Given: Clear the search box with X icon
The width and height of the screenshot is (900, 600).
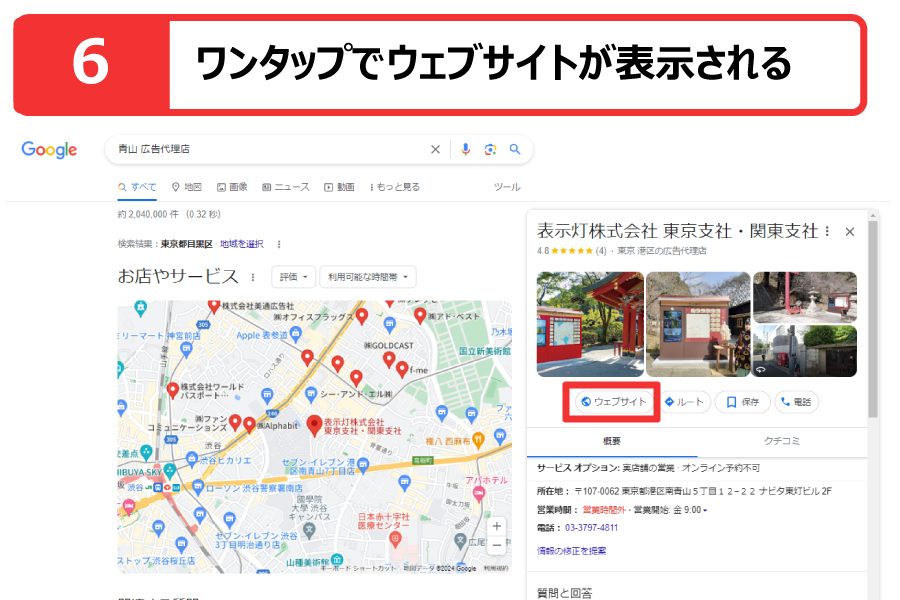Looking at the screenshot, I should (x=435, y=149).
